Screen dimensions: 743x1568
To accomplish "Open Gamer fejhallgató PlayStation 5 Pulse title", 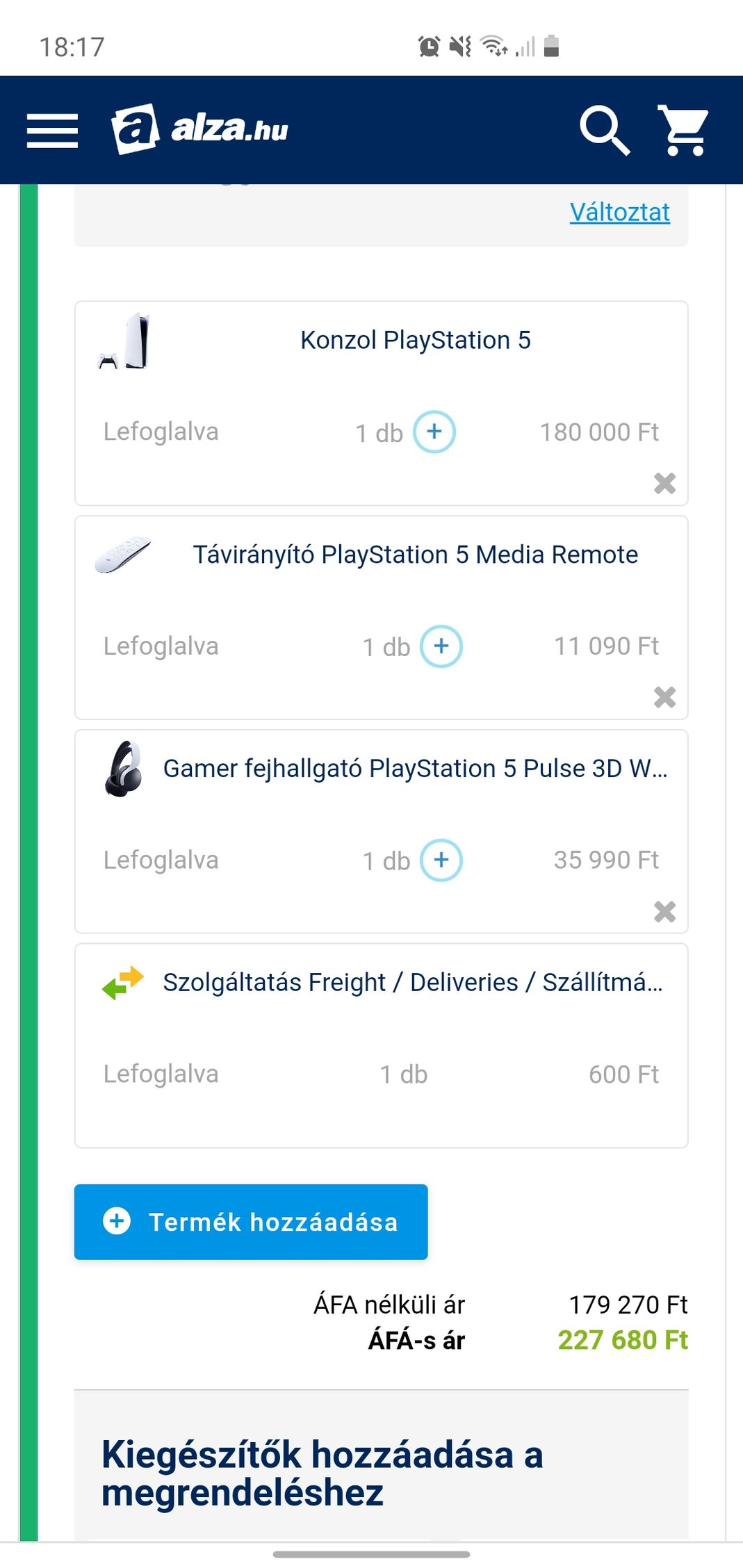I will click(x=415, y=769).
